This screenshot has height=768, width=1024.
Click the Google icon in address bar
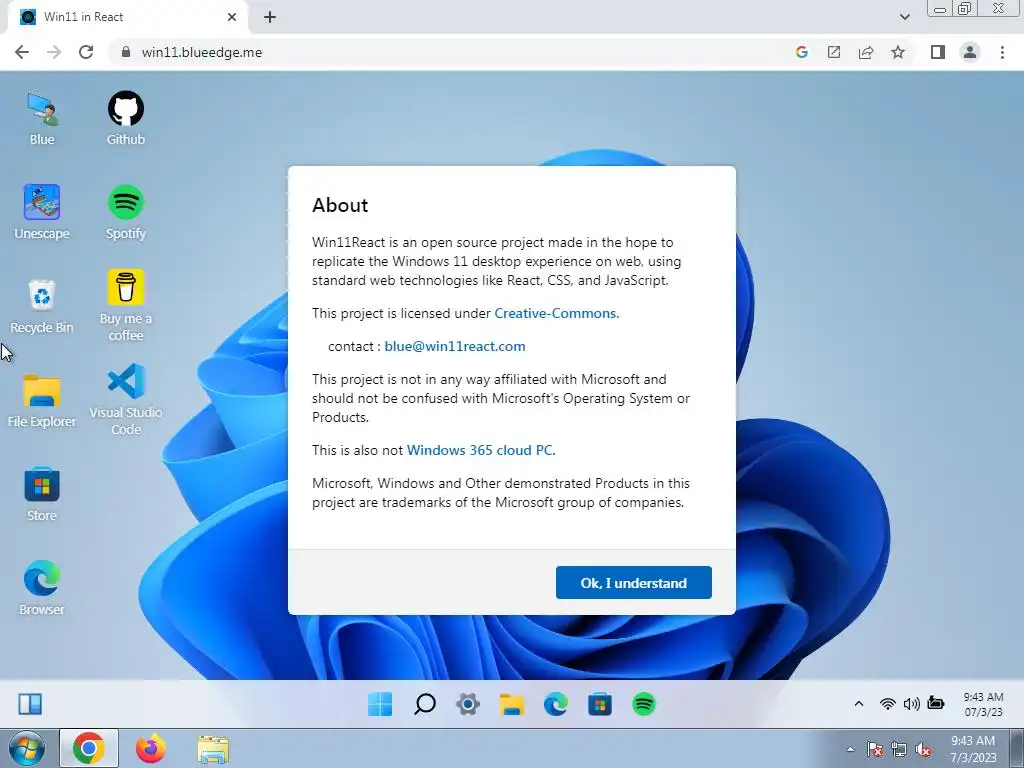[802, 52]
